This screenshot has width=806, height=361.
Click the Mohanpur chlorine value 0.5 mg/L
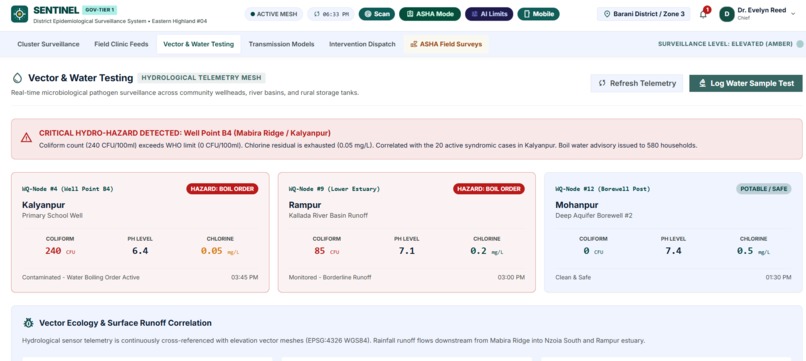(x=753, y=251)
